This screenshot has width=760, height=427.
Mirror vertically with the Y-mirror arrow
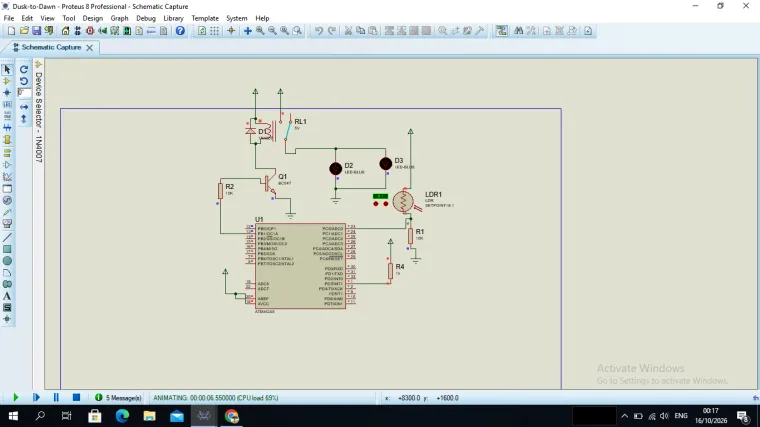pos(24,119)
